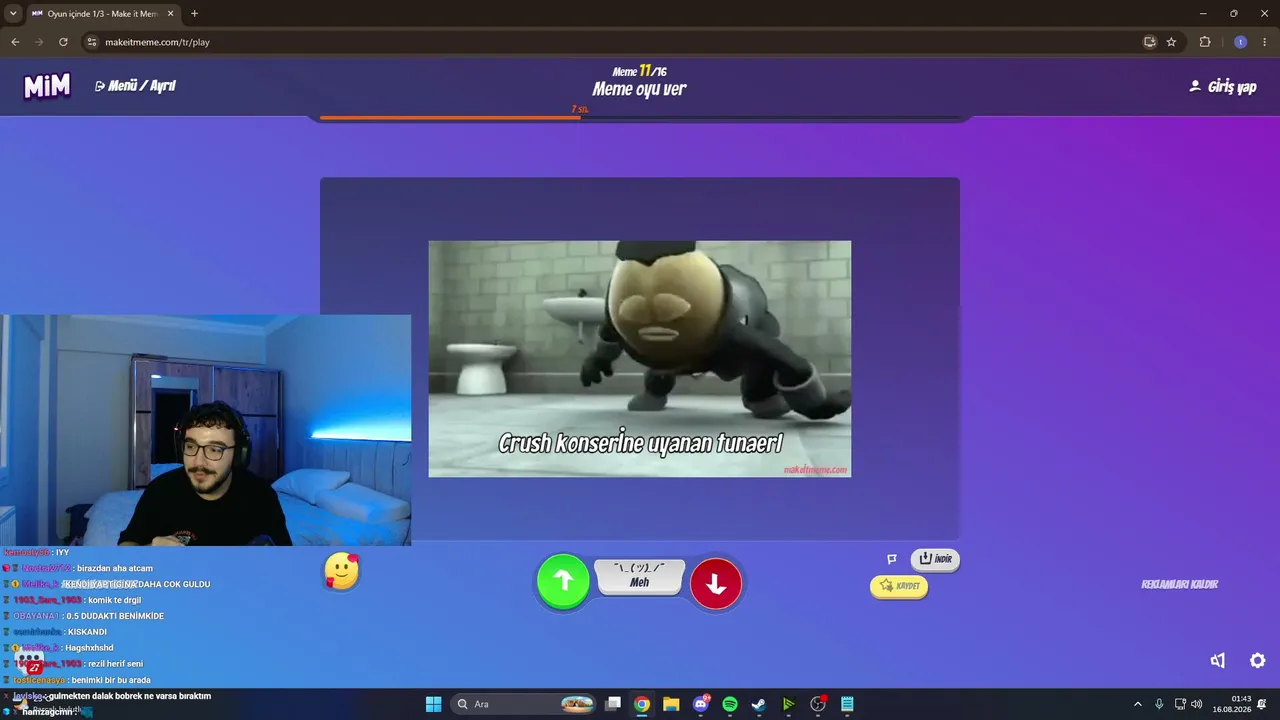Open the green play-arrow app on taskbar
This screenshot has width=1280, height=720.
coord(788,704)
